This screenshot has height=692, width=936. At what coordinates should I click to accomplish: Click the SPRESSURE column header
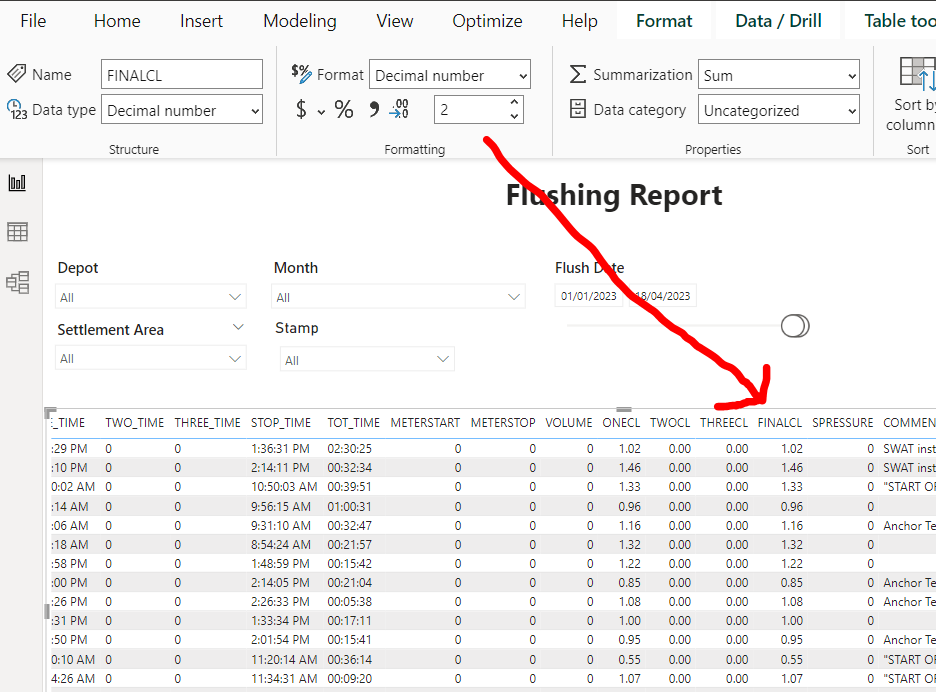pyautogui.click(x=842, y=423)
